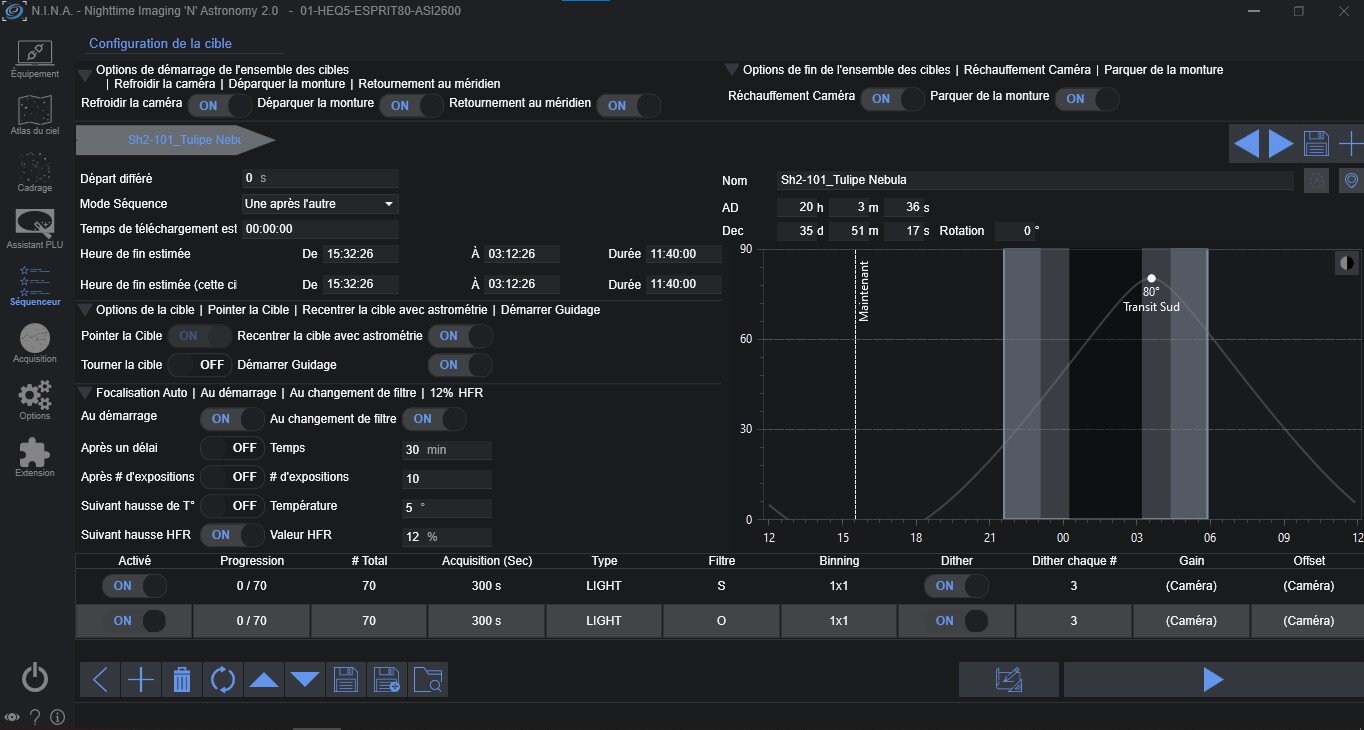Toggle the Suivant hausse HFR switch
Viewport: 1364px width, 730px height.
point(233,535)
